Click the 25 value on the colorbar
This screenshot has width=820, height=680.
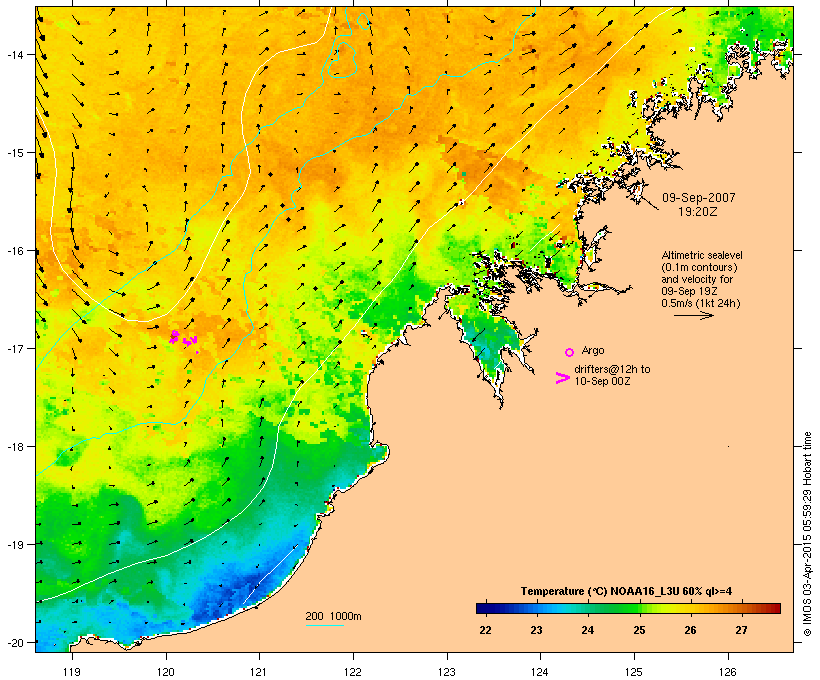[x=639, y=630]
